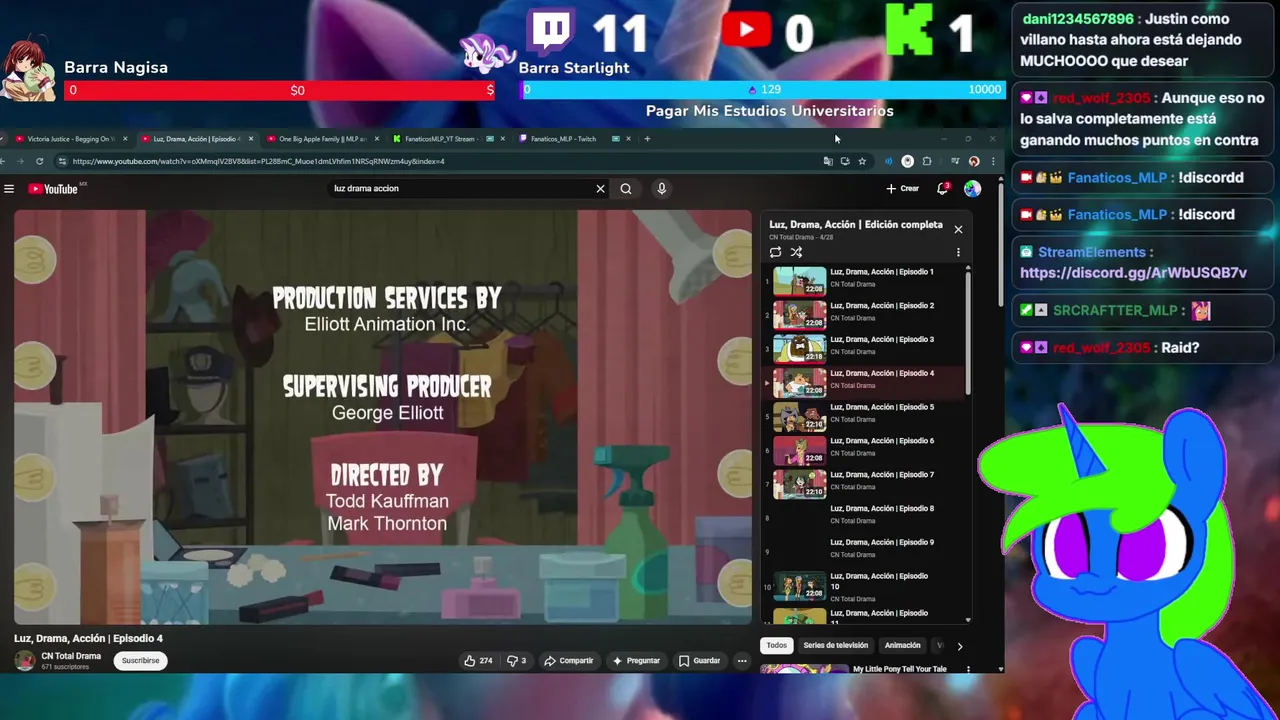
Task: Open the YouTube hamburger guide menu
Action: pos(9,189)
